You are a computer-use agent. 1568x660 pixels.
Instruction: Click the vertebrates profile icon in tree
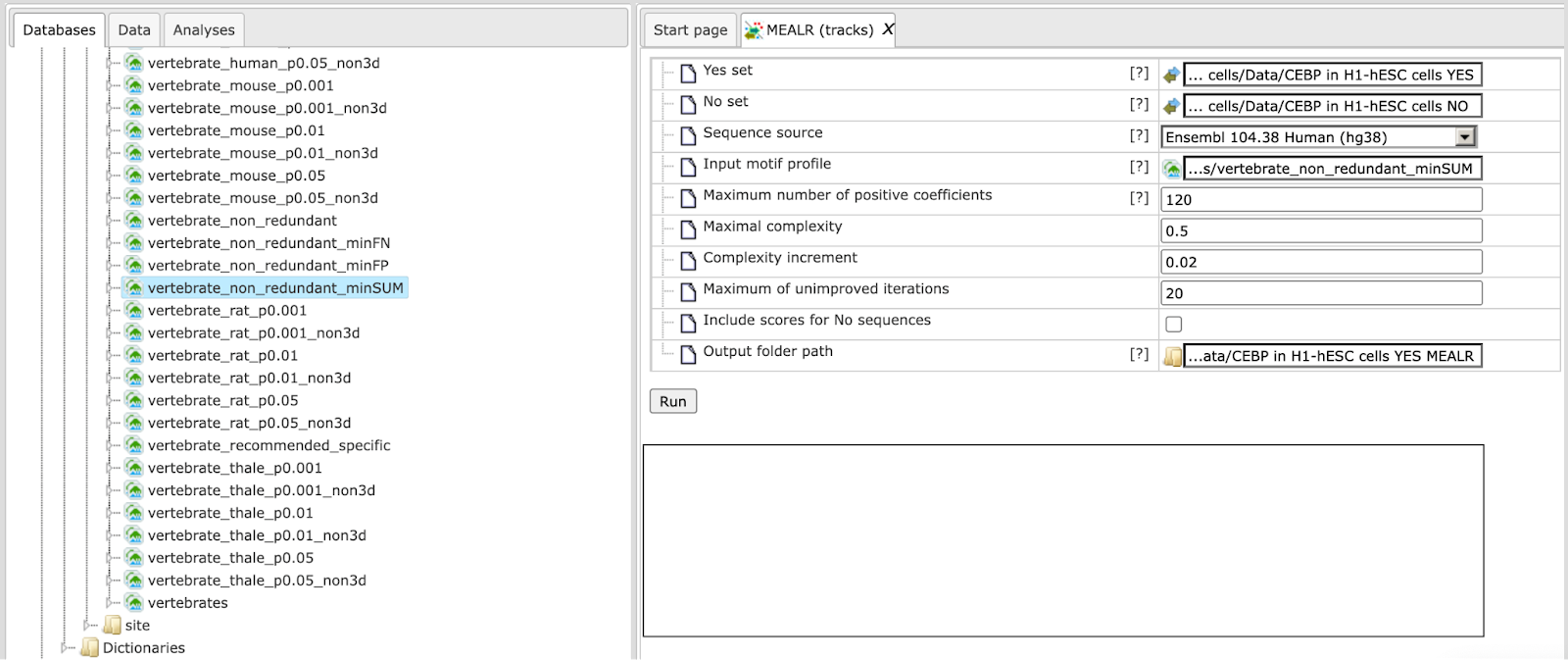tap(134, 603)
